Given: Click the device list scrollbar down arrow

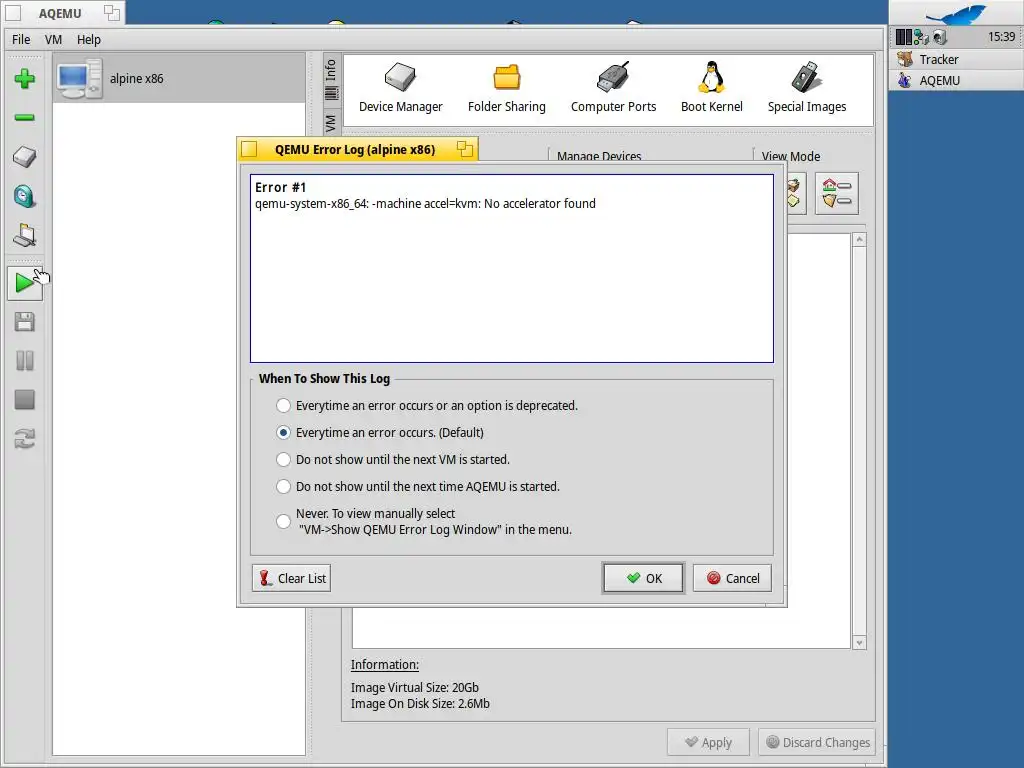Looking at the screenshot, I should [x=859, y=643].
